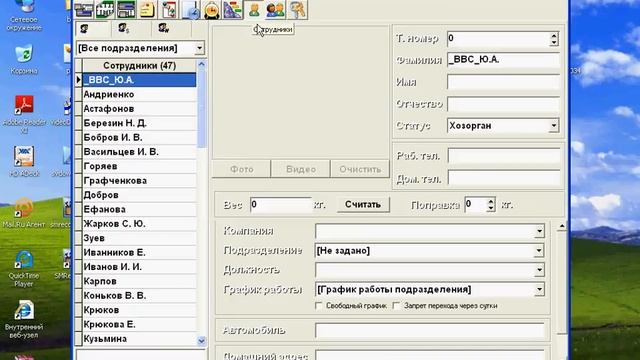The height and width of the screenshot is (360, 640).
Task: Click the orange alarm clock toolbar icon
Action: point(211,10)
